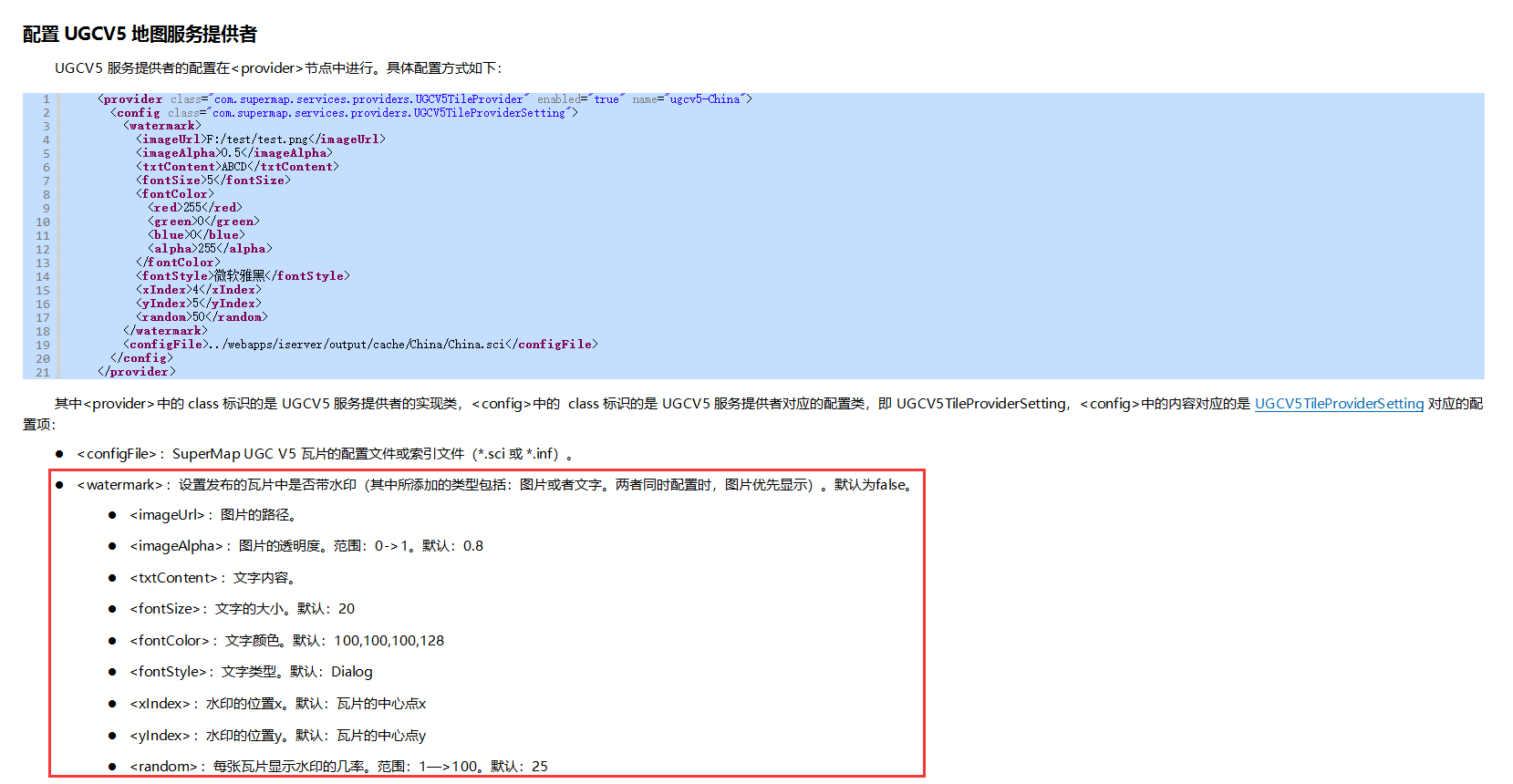The height and width of the screenshot is (784, 1513).
Task: Click the opening <watermark> tag in code
Action: click(x=162, y=126)
